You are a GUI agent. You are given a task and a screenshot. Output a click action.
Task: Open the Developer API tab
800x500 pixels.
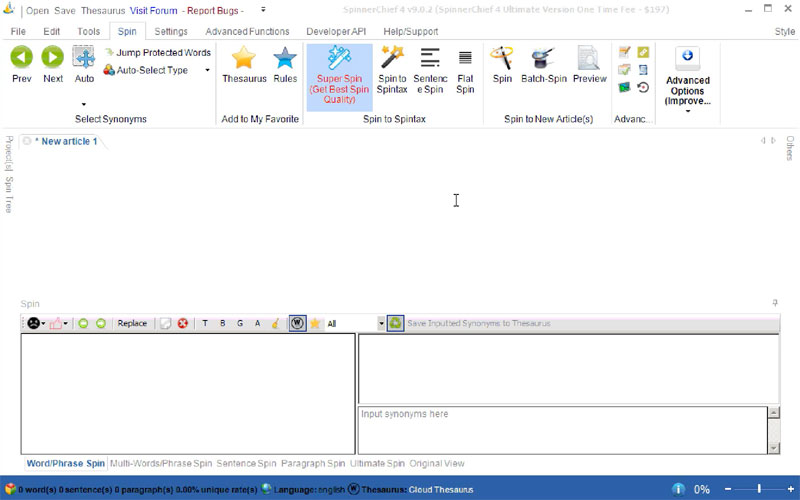tap(336, 31)
